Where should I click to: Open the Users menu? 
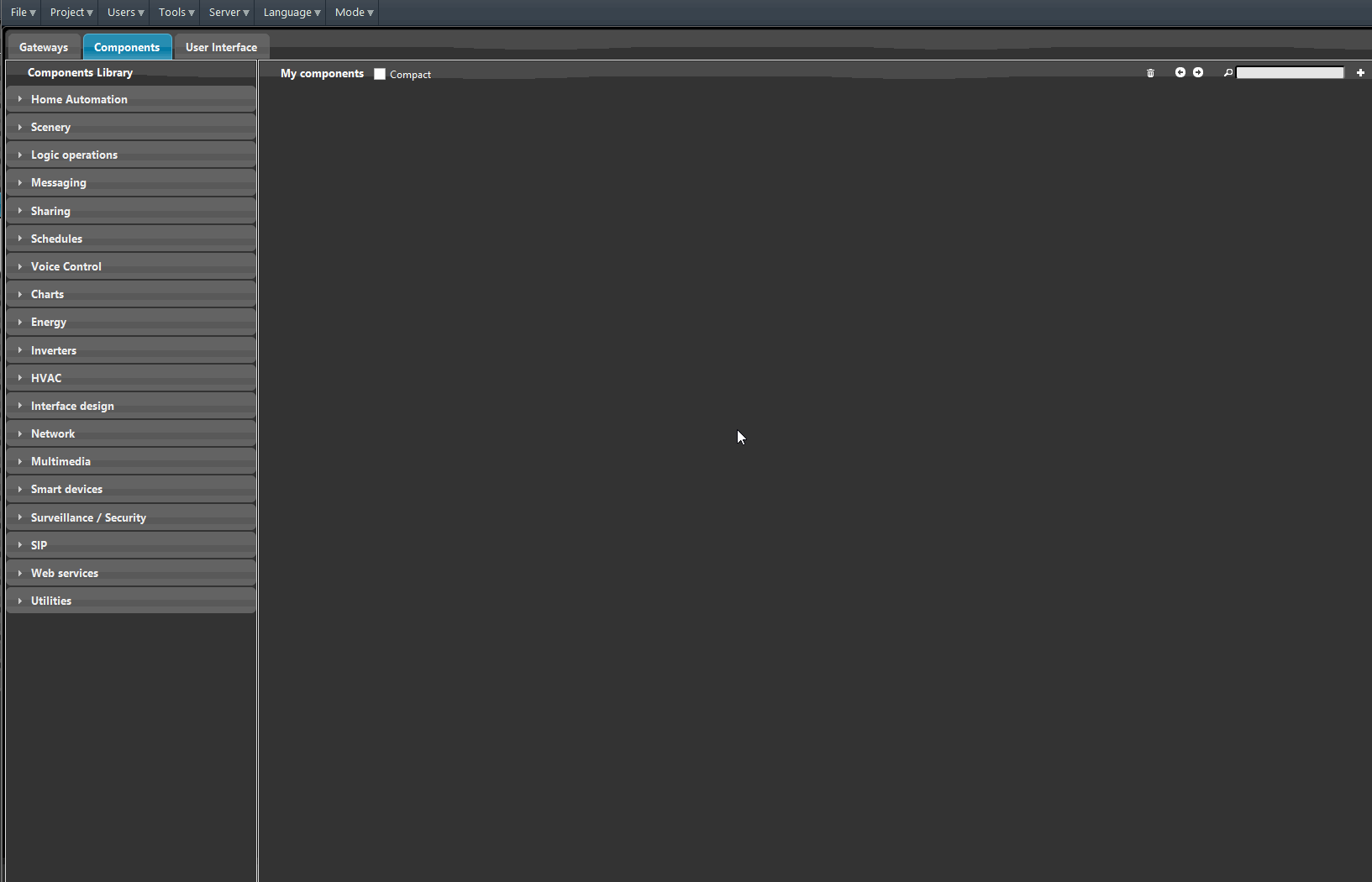(x=125, y=13)
